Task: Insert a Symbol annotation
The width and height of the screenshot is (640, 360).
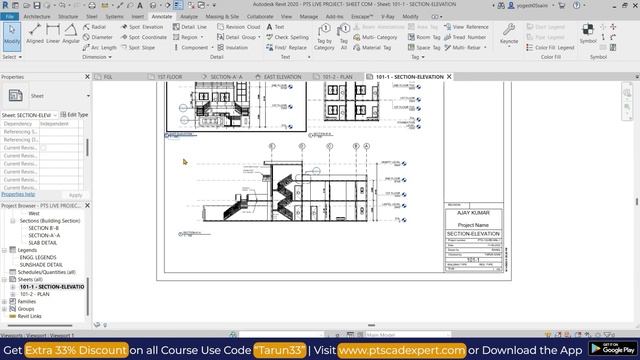Action: point(588,34)
